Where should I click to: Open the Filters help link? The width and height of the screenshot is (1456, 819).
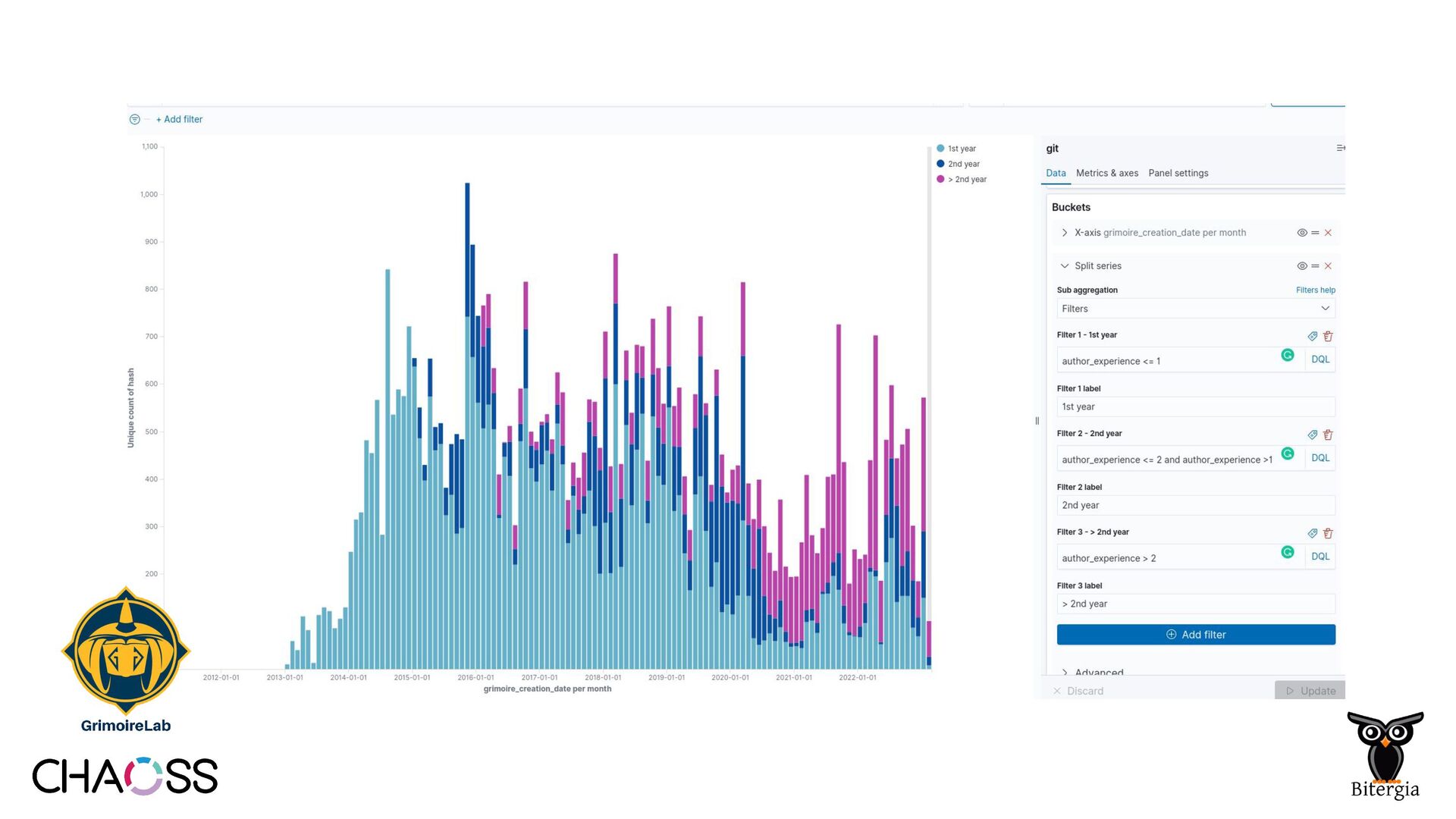click(1315, 290)
